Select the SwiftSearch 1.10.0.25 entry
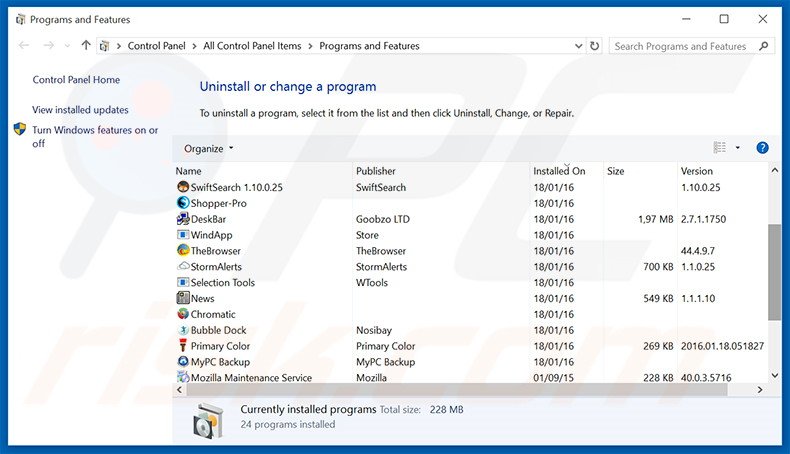The image size is (790, 454). pyautogui.click(x=236, y=187)
